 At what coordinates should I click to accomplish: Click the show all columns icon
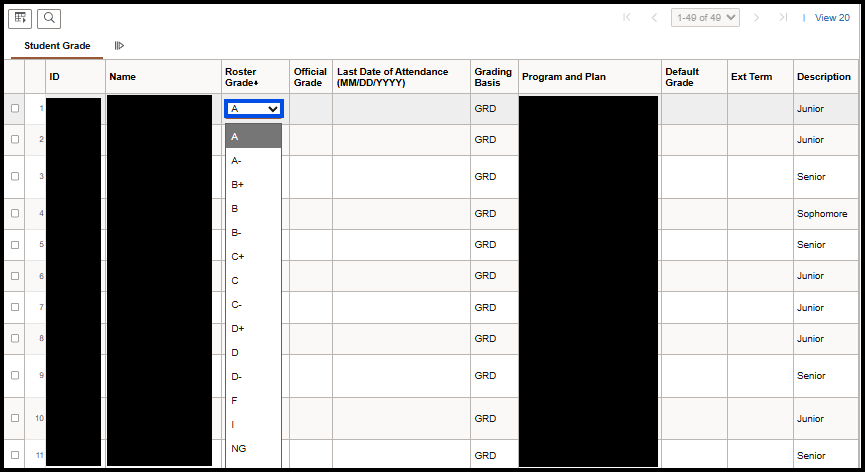click(x=119, y=46)
